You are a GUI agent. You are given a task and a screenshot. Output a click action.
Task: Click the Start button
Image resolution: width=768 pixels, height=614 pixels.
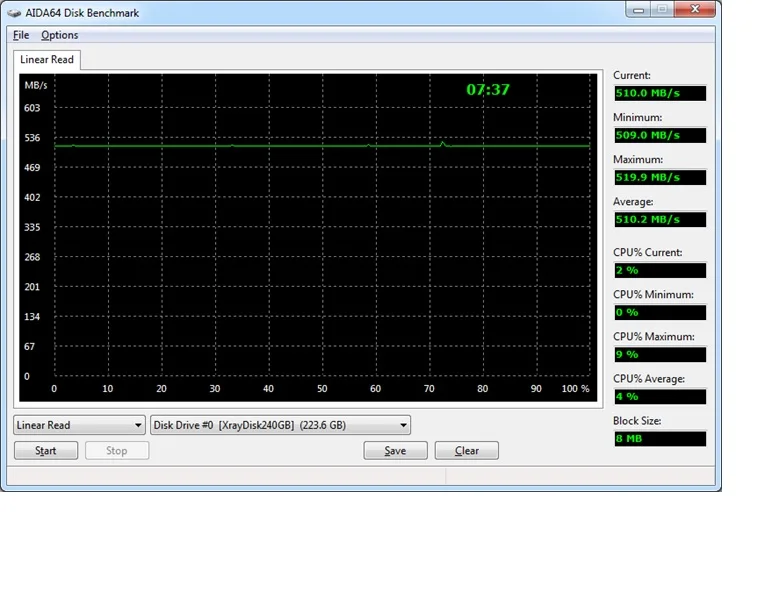point(46,450)
